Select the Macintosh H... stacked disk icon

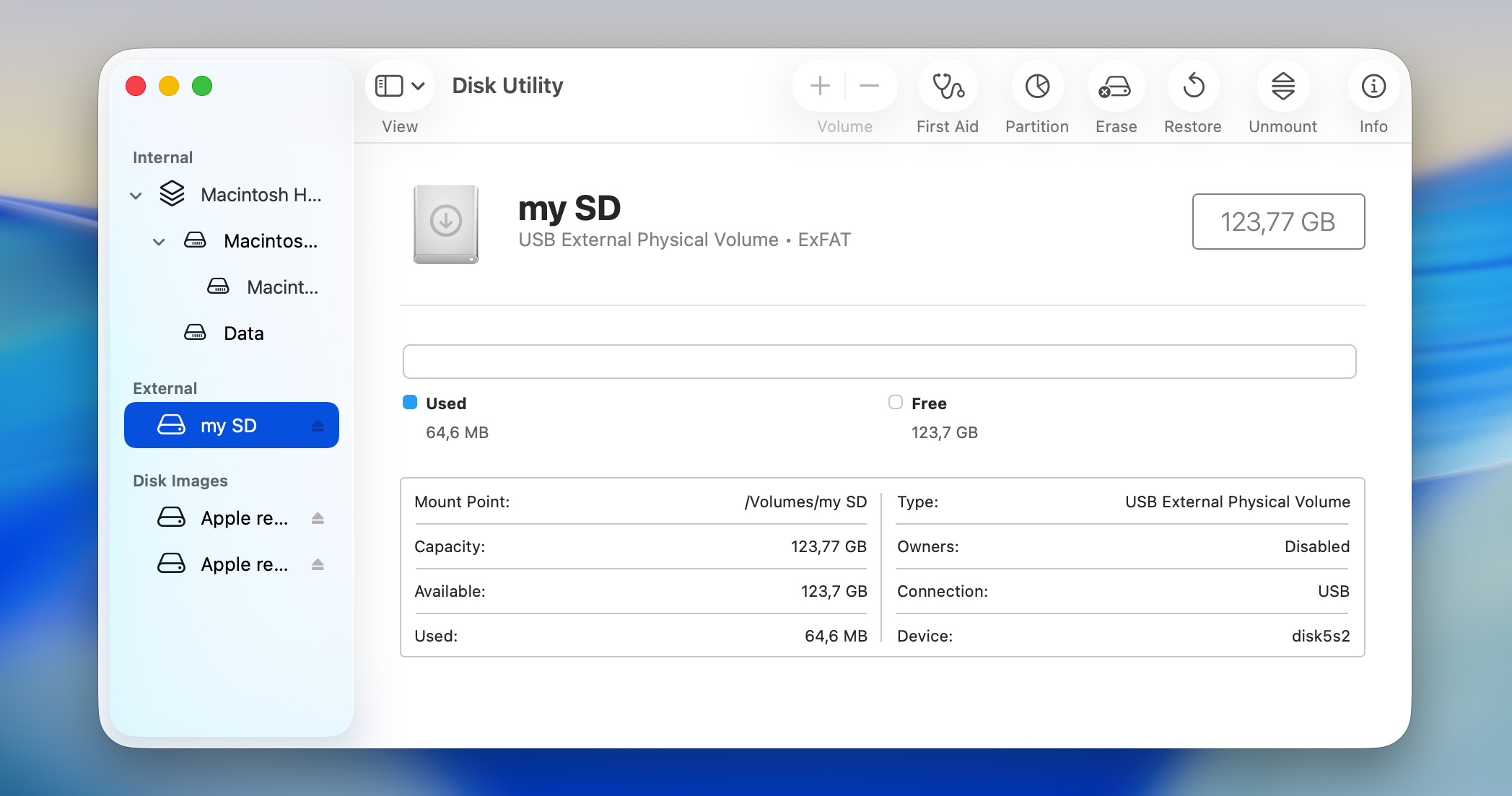tap(172, 193)
